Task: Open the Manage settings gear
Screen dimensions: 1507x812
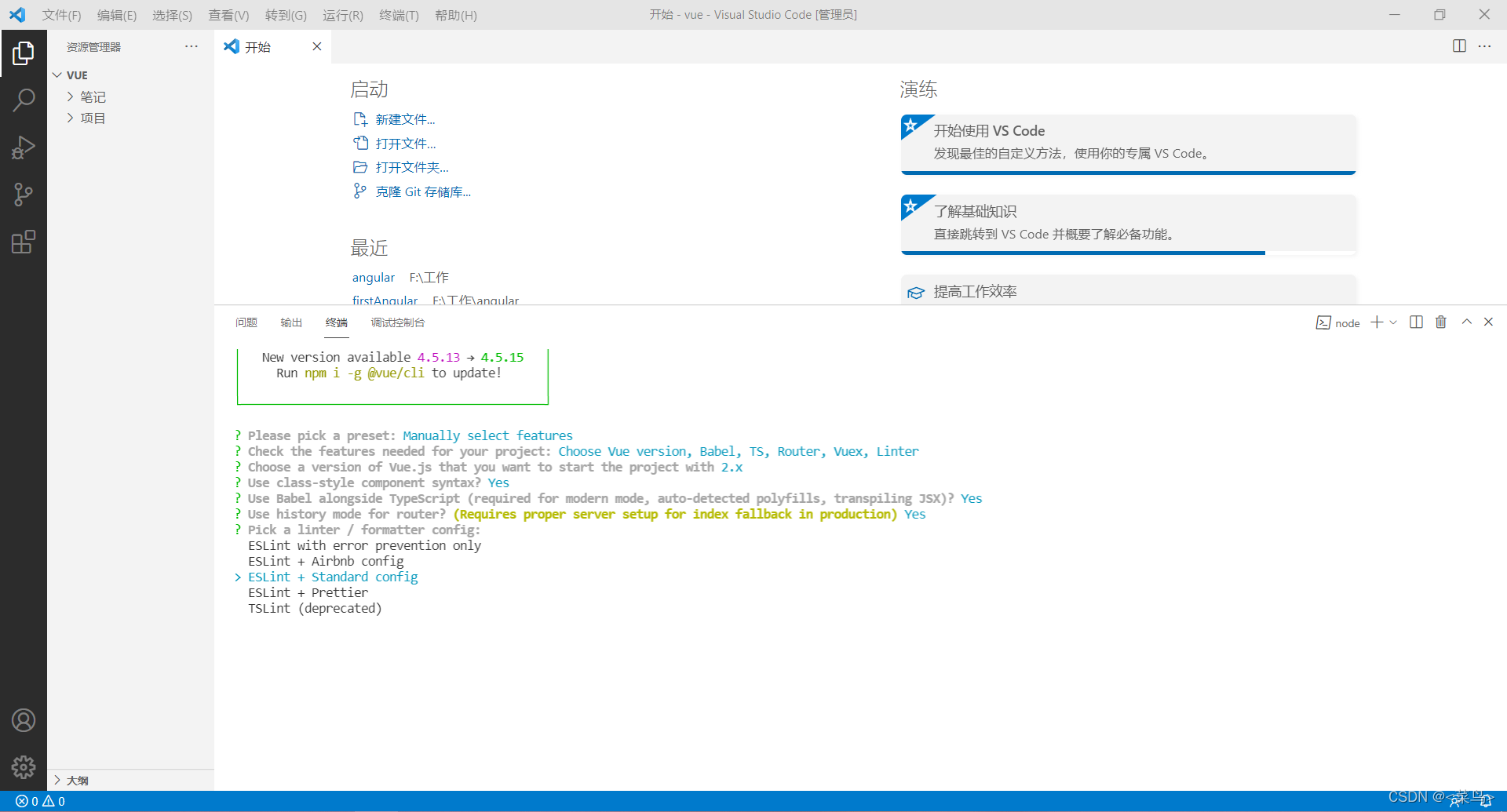Action: click(24, 766)
